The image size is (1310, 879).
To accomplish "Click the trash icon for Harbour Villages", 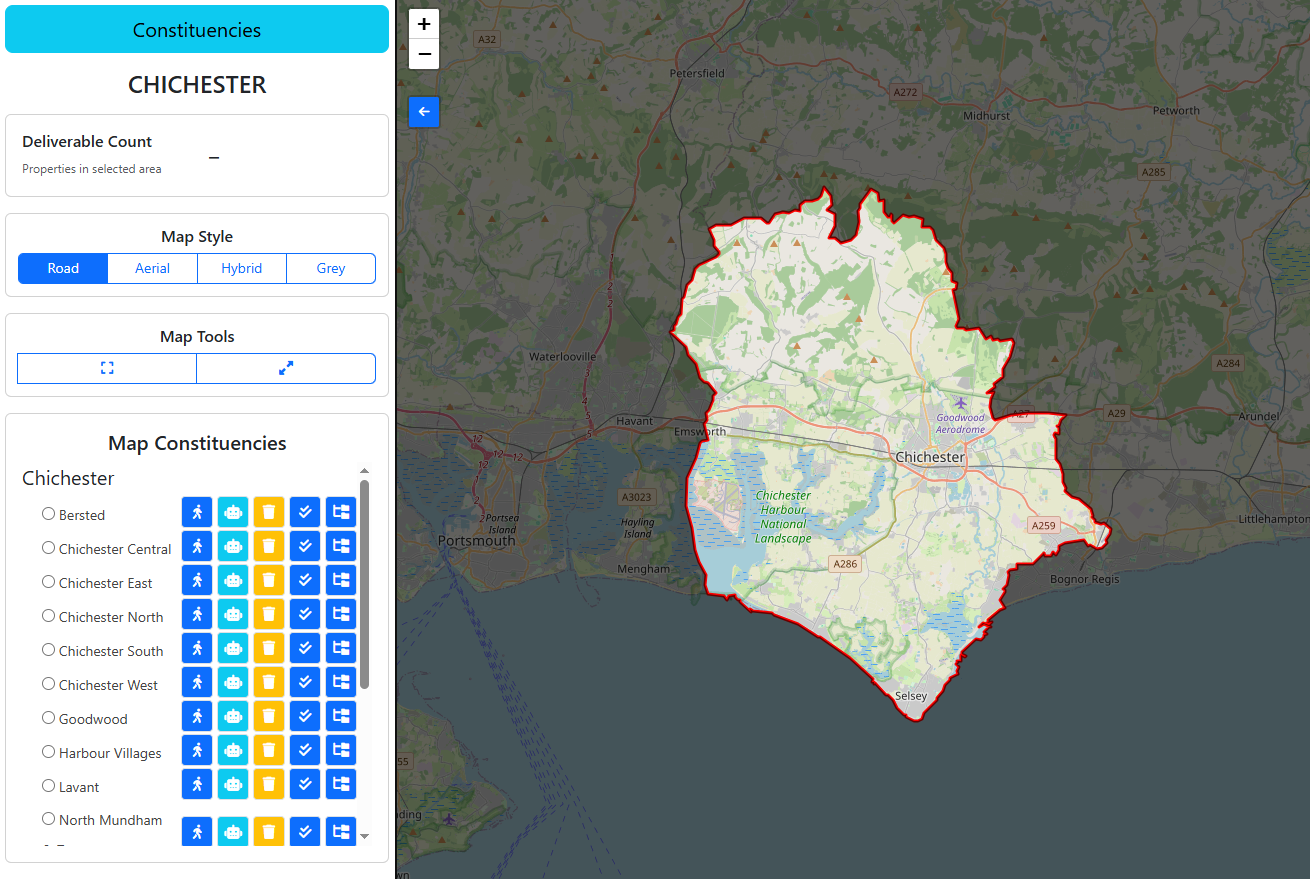I will click(x=268, y=749).
